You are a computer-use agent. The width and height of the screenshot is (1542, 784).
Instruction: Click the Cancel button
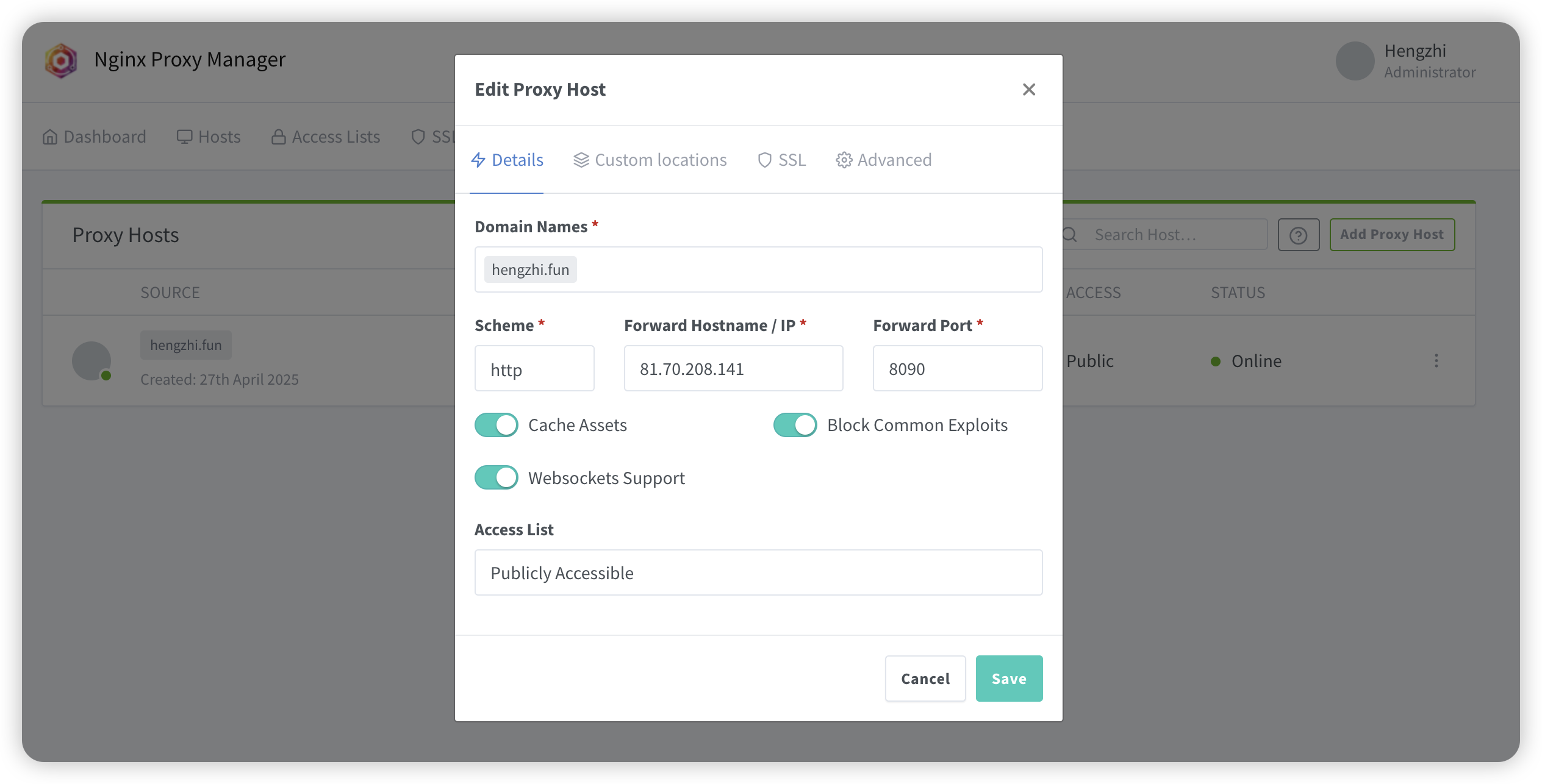tap(925, 679)
